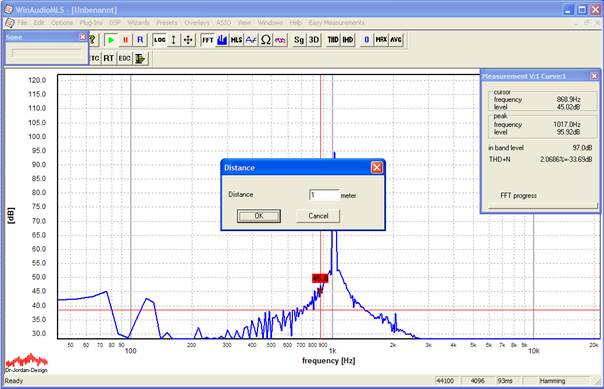604x389 pixels.
Task: Pause measurement with red pause icon
Action: pos(125,40)
